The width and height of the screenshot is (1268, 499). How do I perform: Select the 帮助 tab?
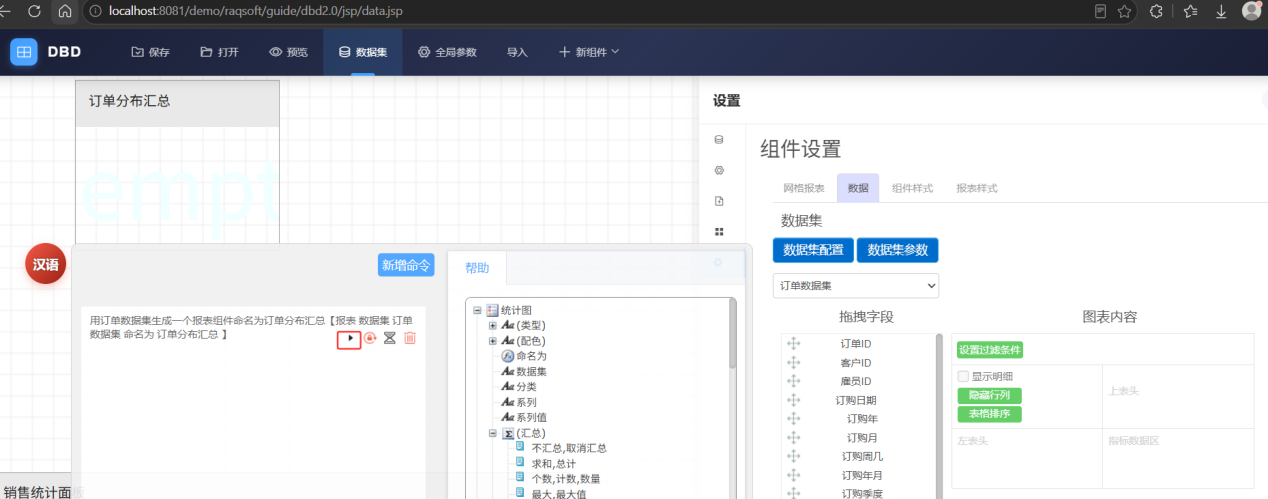pos(477,268)
